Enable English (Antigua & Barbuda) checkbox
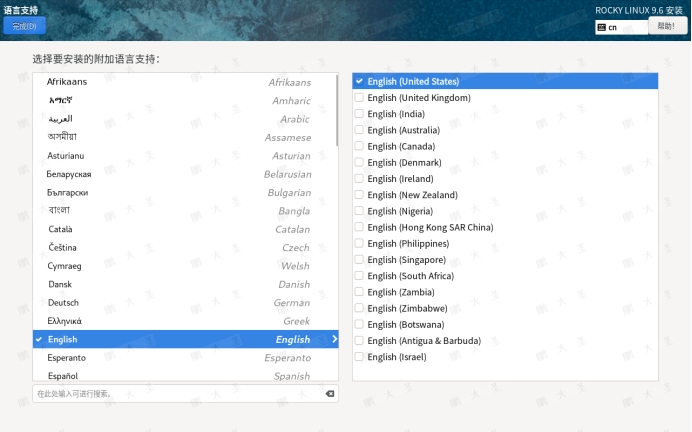The image size is (692, 432). [x=359, y=341]
